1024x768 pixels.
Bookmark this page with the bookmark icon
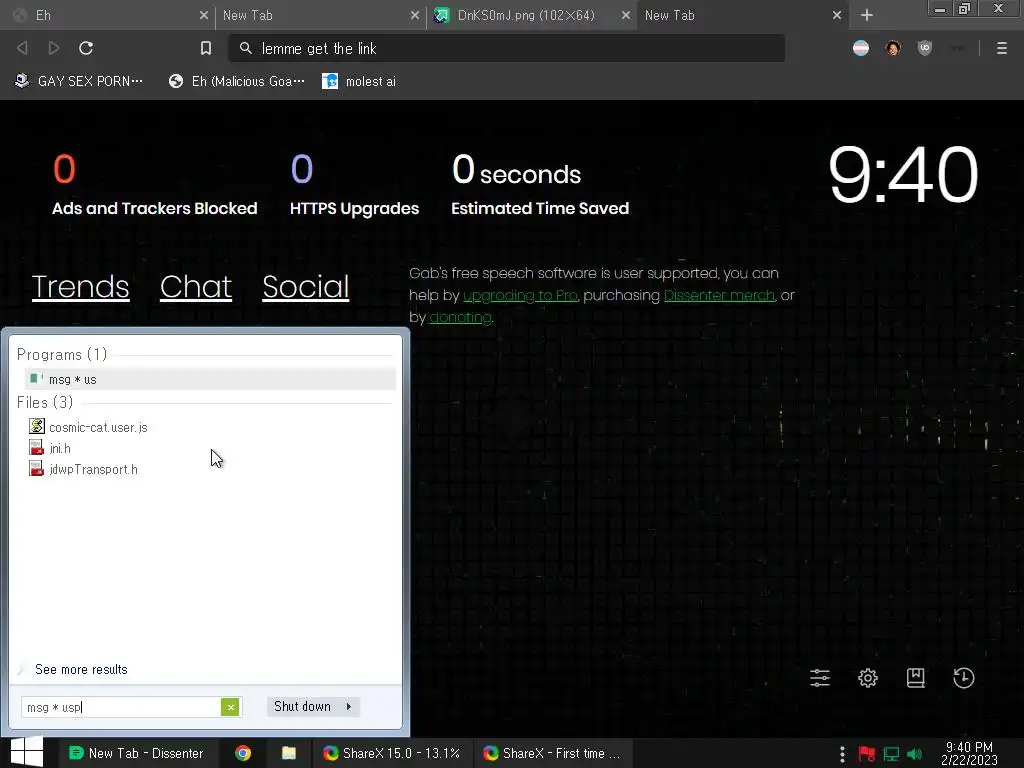[206, 48]
